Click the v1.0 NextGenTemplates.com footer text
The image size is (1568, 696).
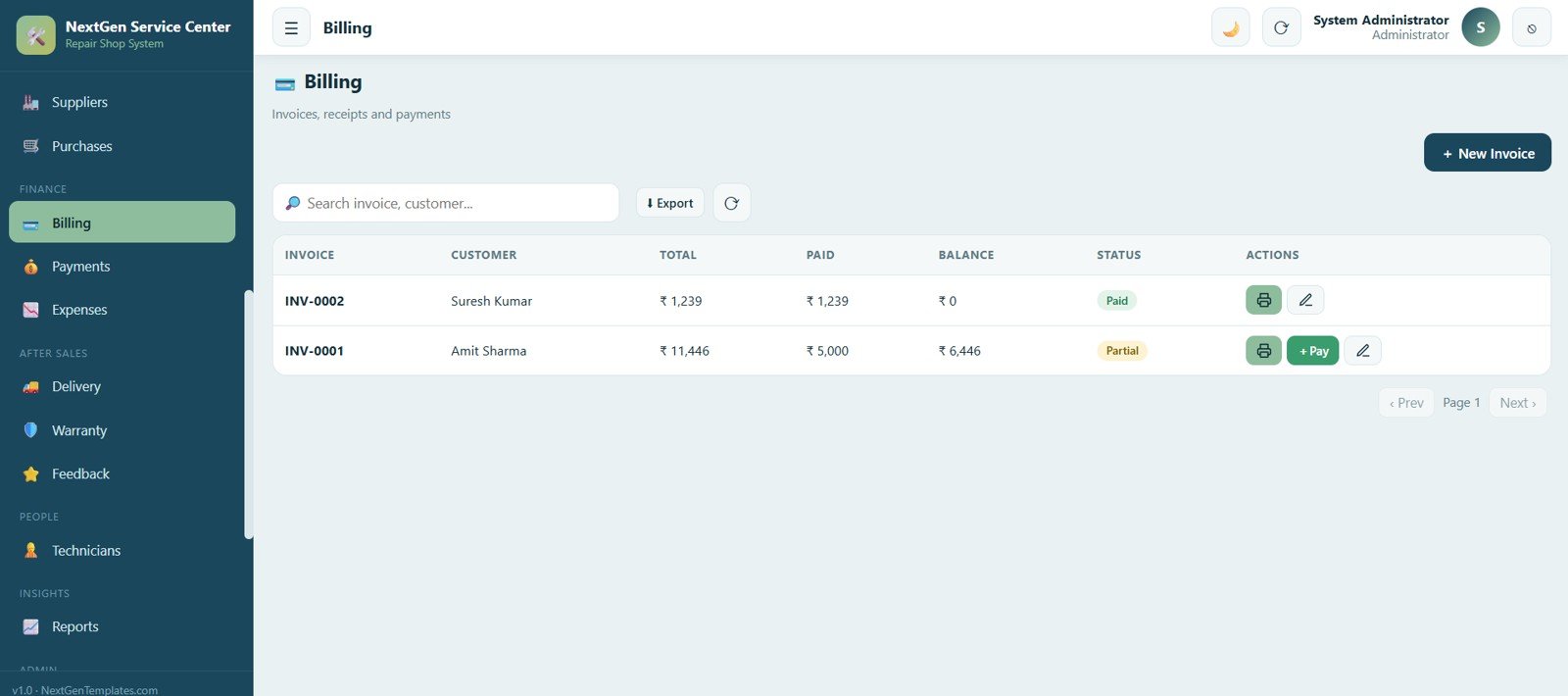tap(85, 690)
